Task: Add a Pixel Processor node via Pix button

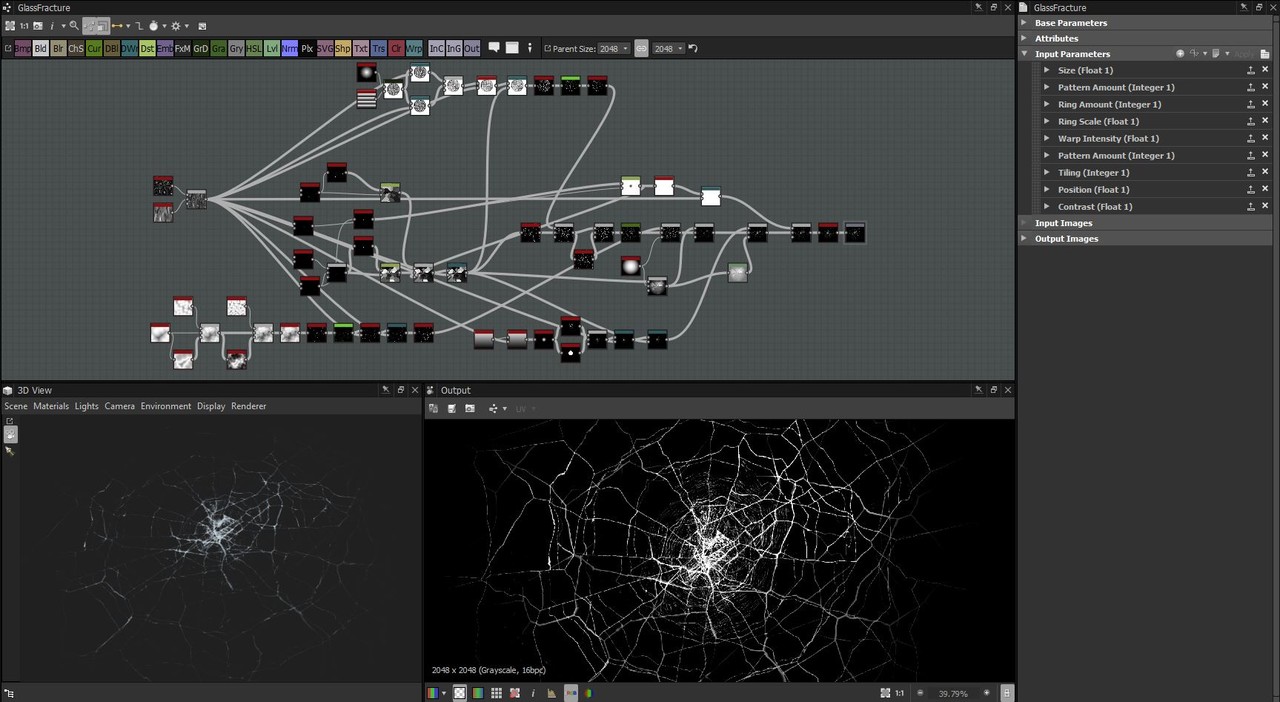Action: 308,48
